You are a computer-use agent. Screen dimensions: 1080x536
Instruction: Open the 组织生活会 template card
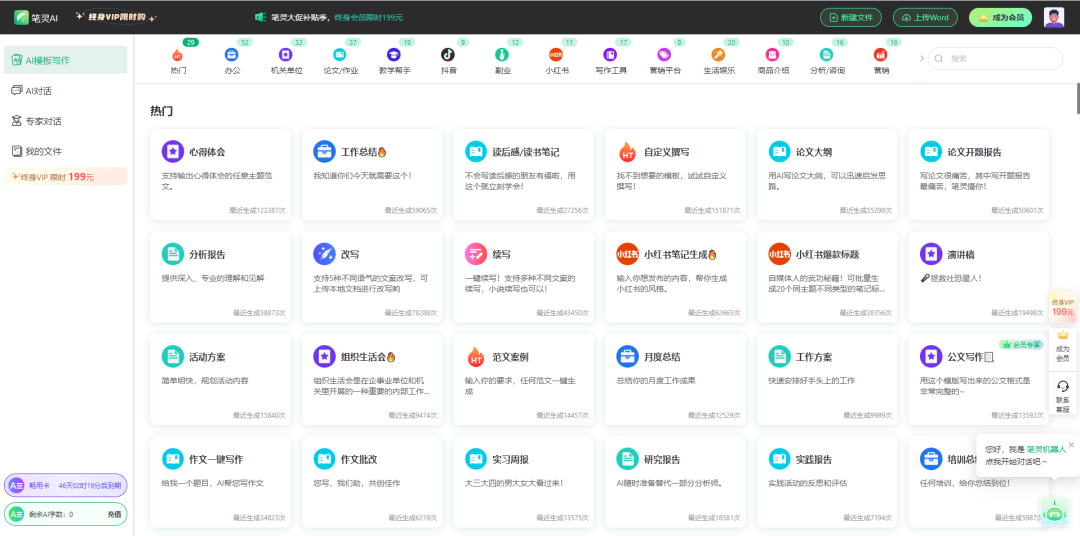(x=372, y=380)
